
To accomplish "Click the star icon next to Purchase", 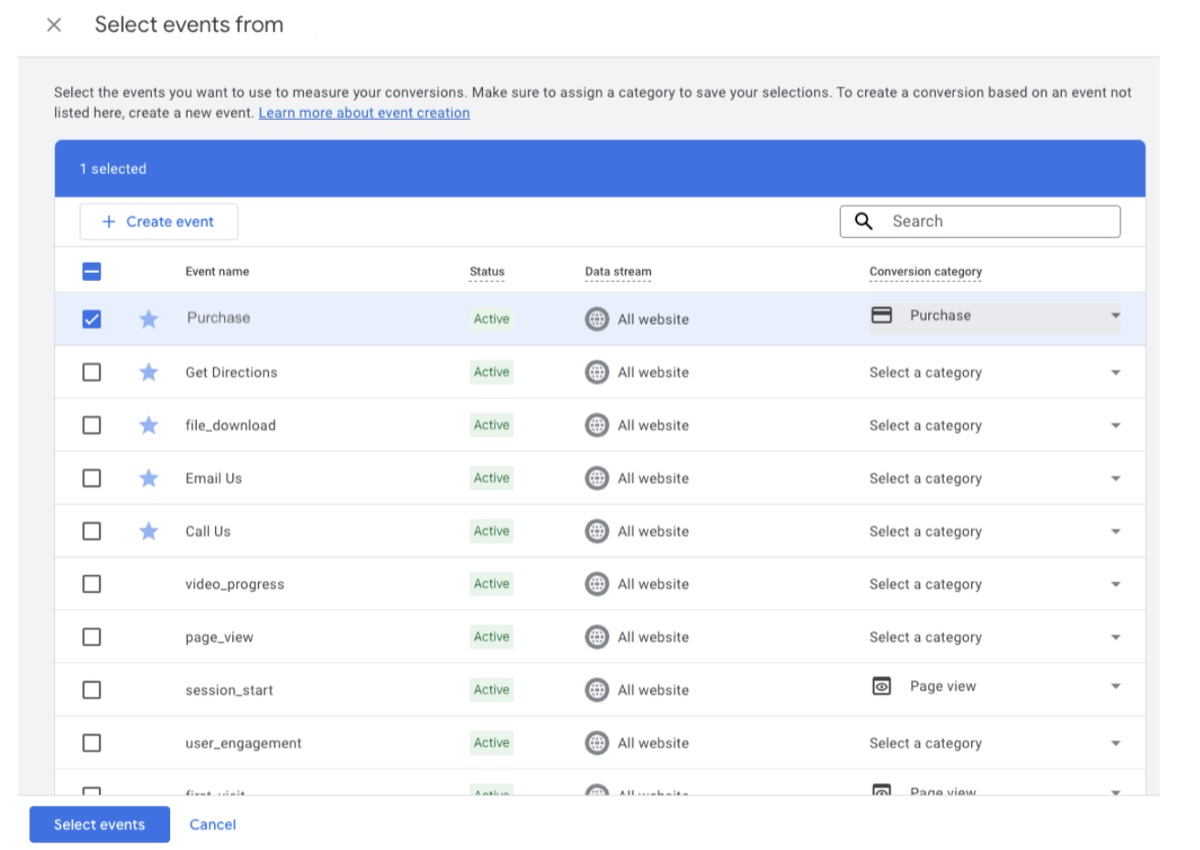I will [148, 319].
